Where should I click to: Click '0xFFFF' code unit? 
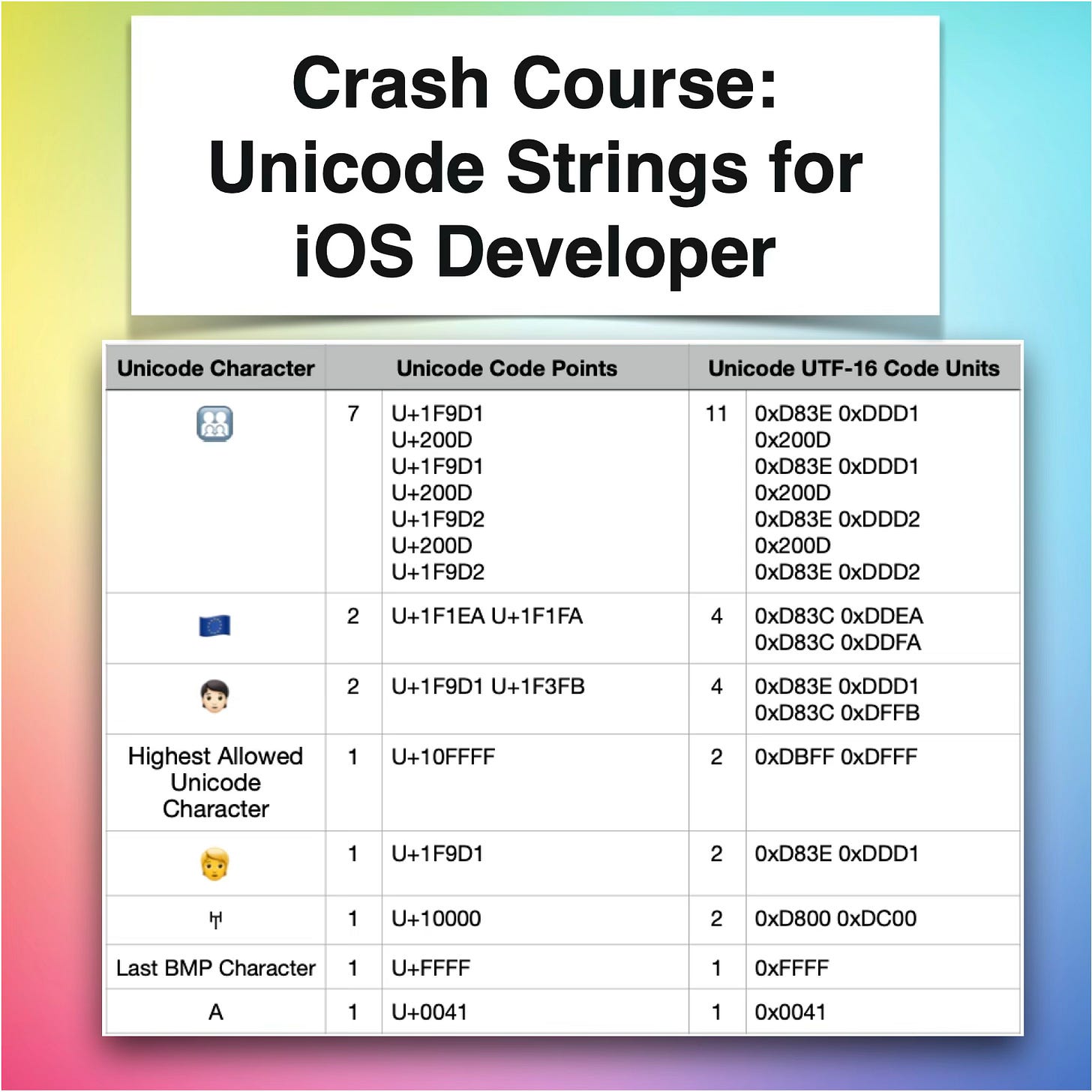pos(791,968)
